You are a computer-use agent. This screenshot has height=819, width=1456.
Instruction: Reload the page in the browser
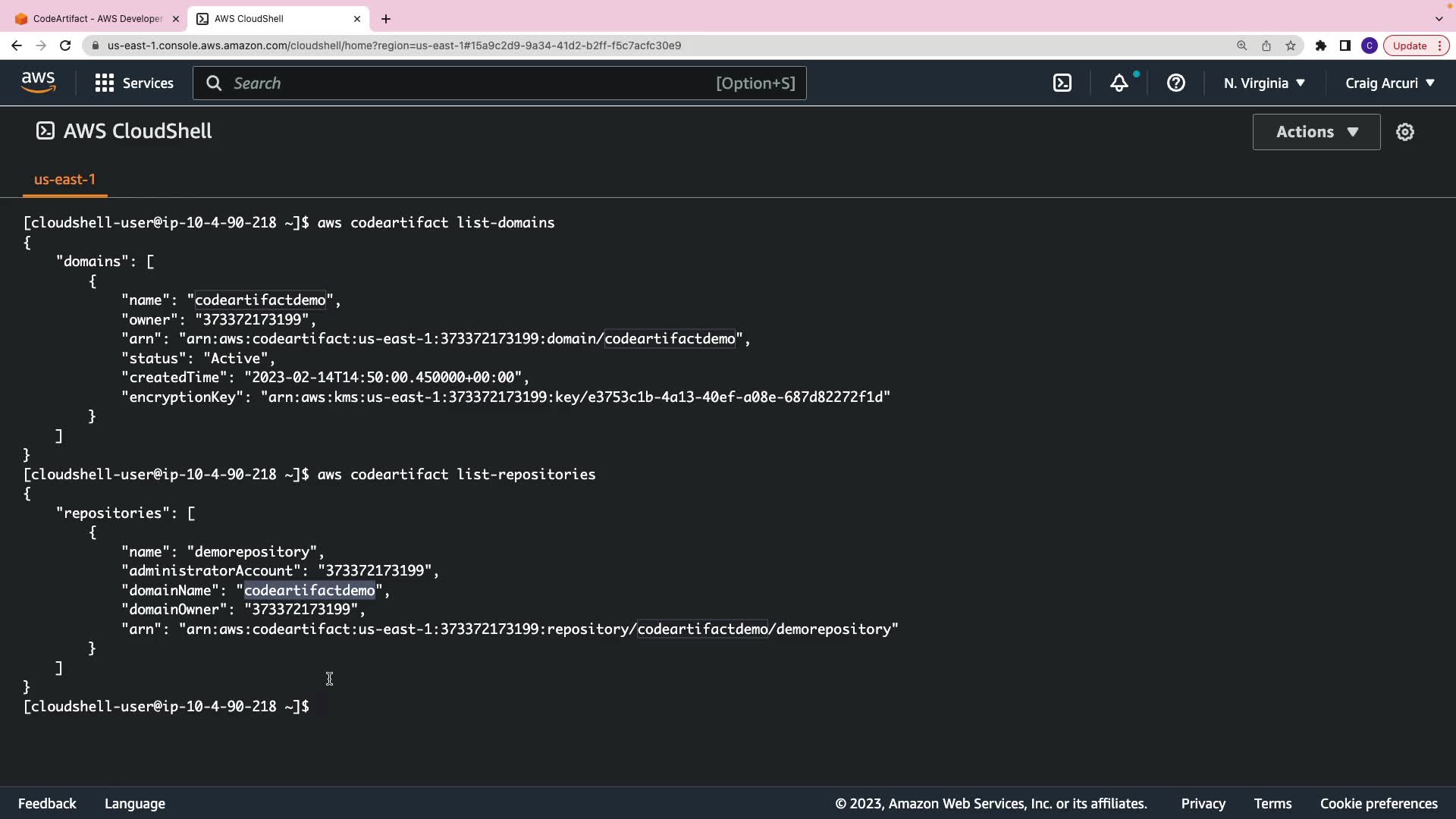coord(65,45)
